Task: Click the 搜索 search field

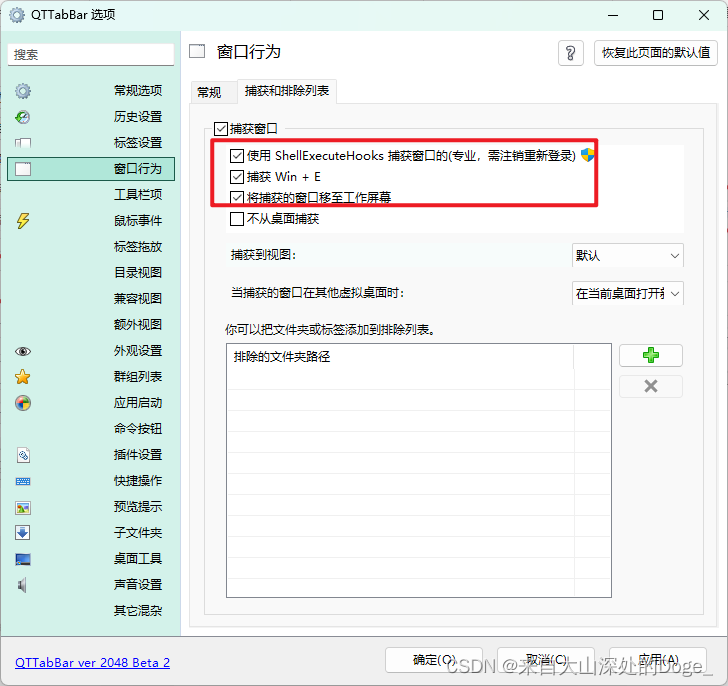Action: pyautogui.click(x=91, y=55)
